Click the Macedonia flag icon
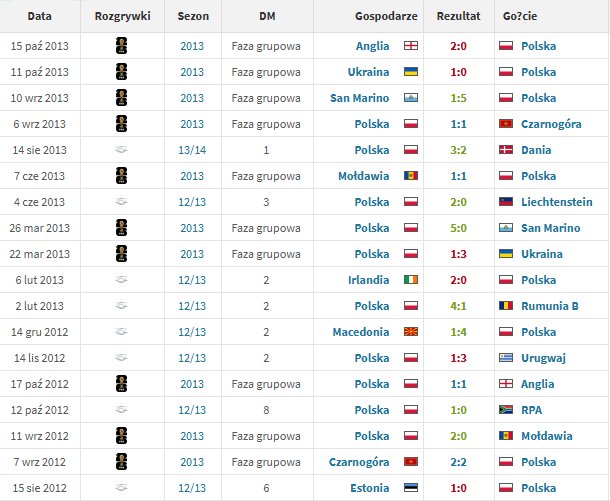The image size is (610, 501). [411, 332]
